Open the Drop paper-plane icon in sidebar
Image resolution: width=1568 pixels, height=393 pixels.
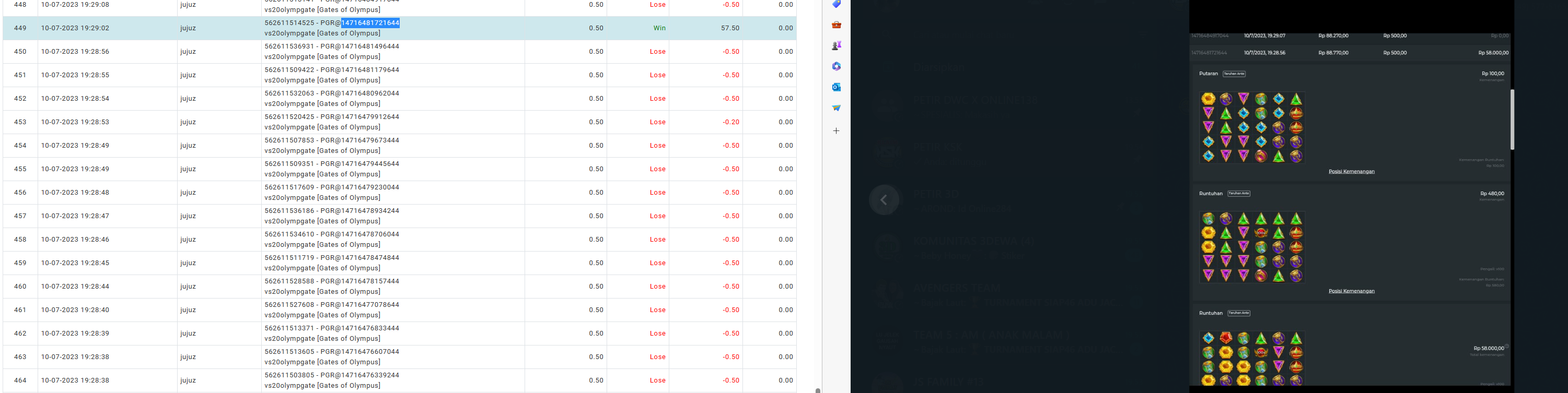(837, 108)
